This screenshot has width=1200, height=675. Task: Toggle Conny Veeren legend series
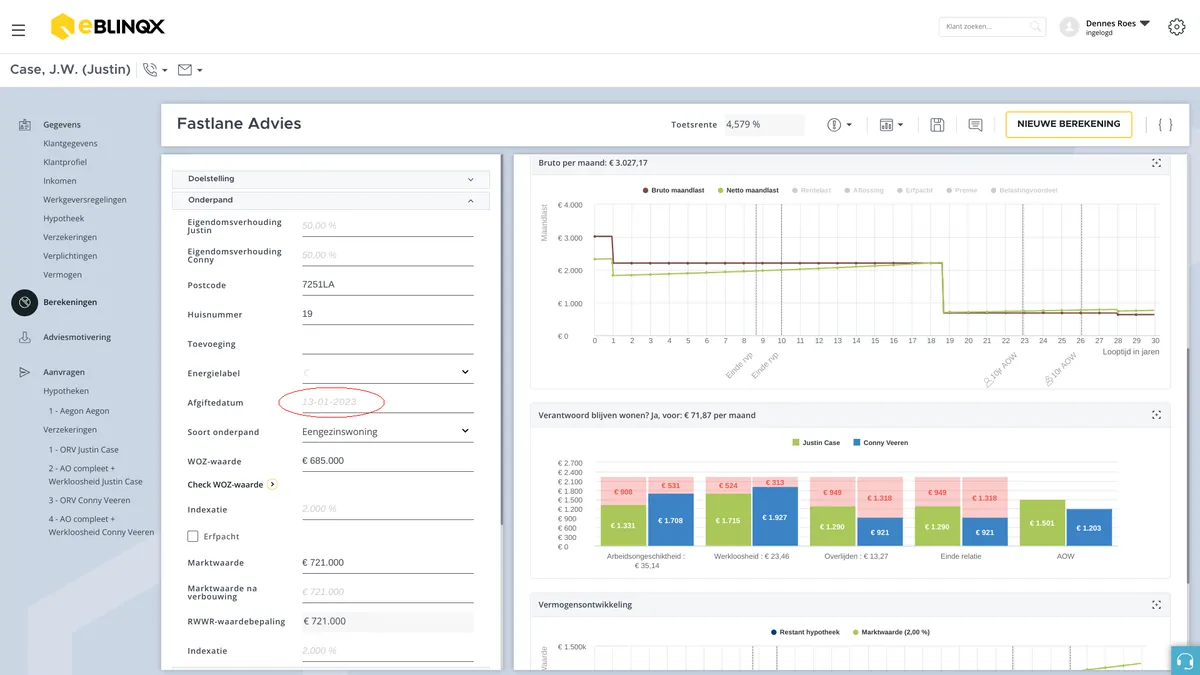(x=880, y=442)
